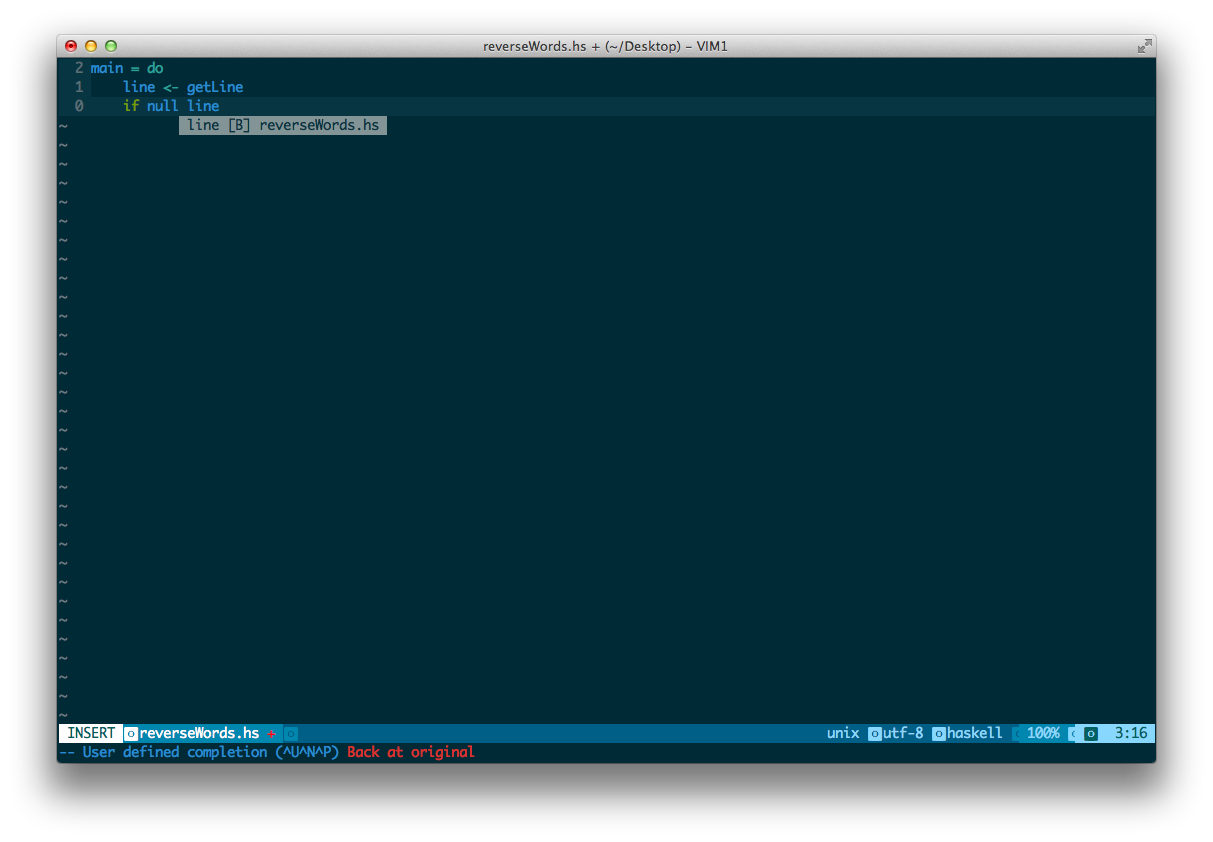
Task: Click the 'if' keyword
Action: click(x=131, y=106)
